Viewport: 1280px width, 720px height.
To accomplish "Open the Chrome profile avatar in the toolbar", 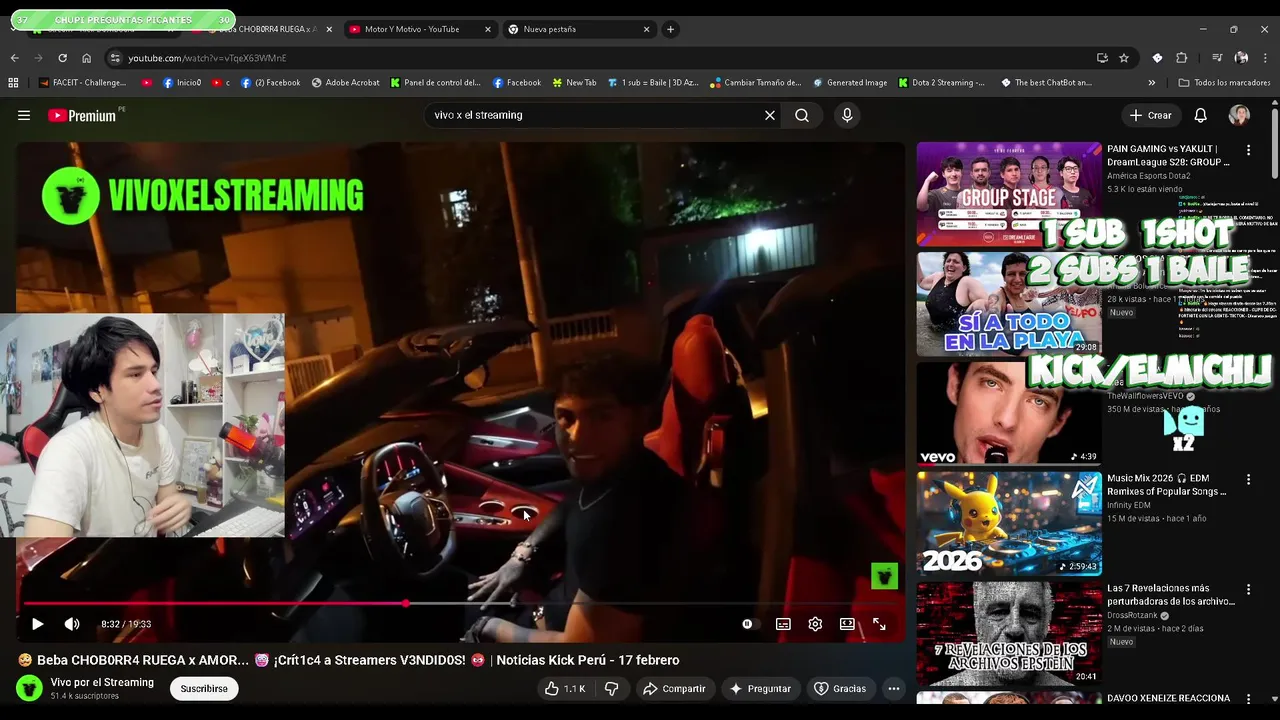I will tap(1241, 58).
